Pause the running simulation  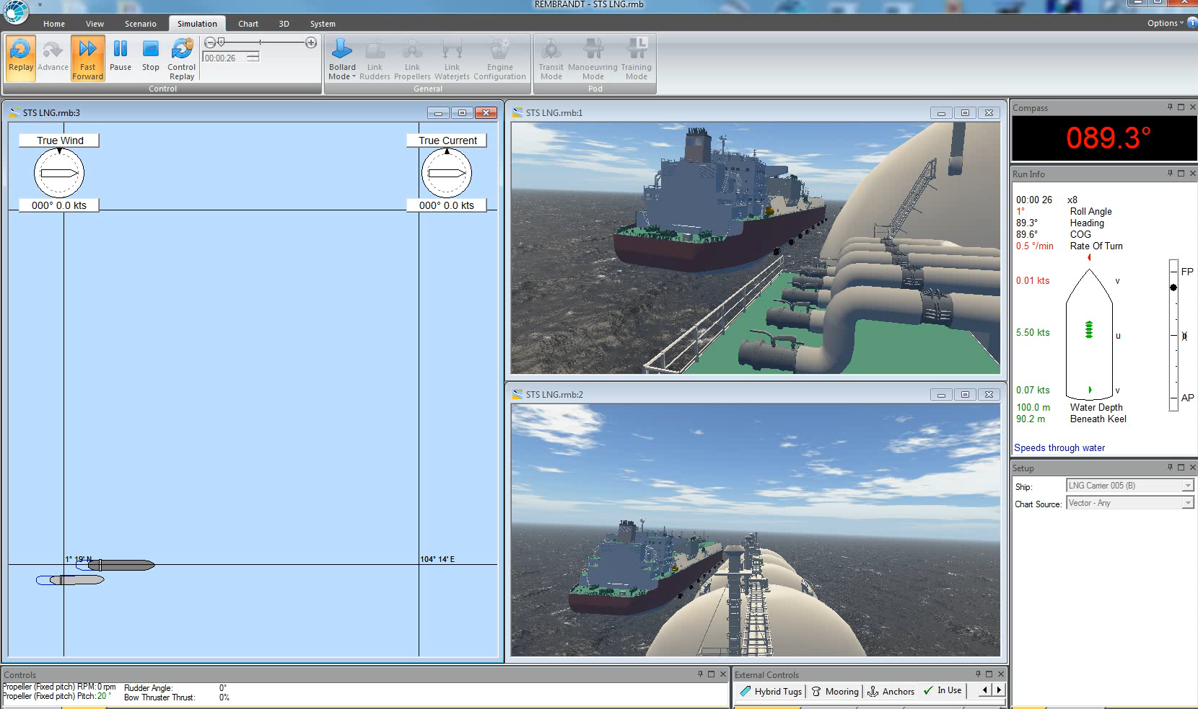click(120, 56)
